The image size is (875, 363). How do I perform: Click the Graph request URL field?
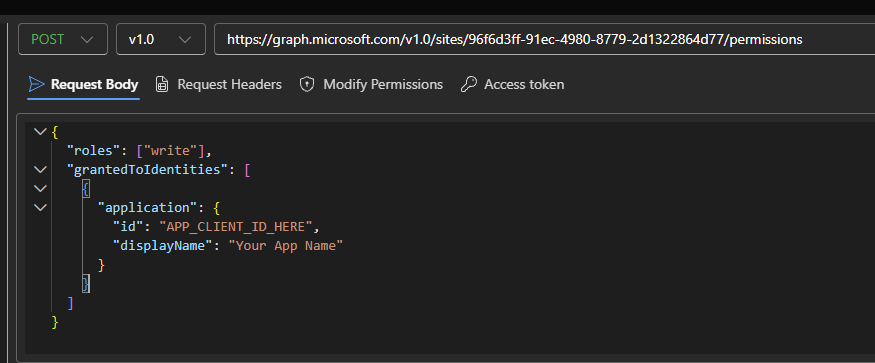(x=544, y=39)
